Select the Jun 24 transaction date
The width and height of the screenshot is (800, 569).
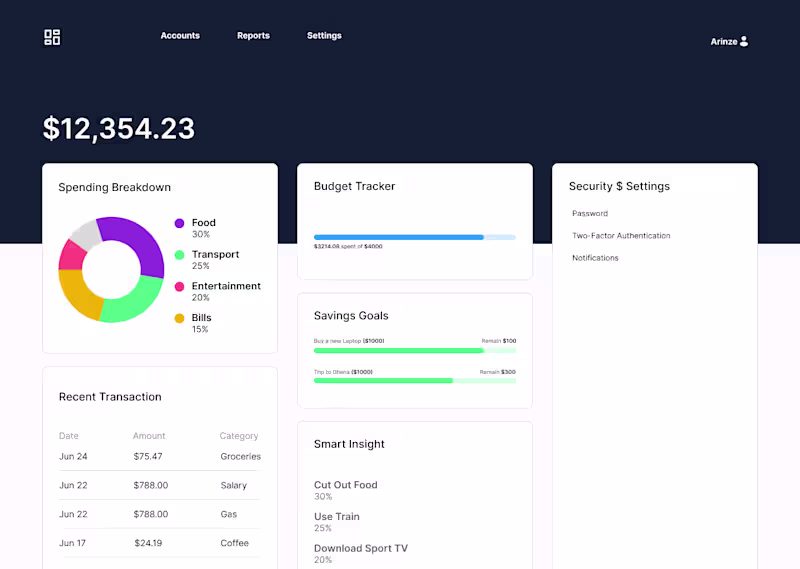point(73,457)
